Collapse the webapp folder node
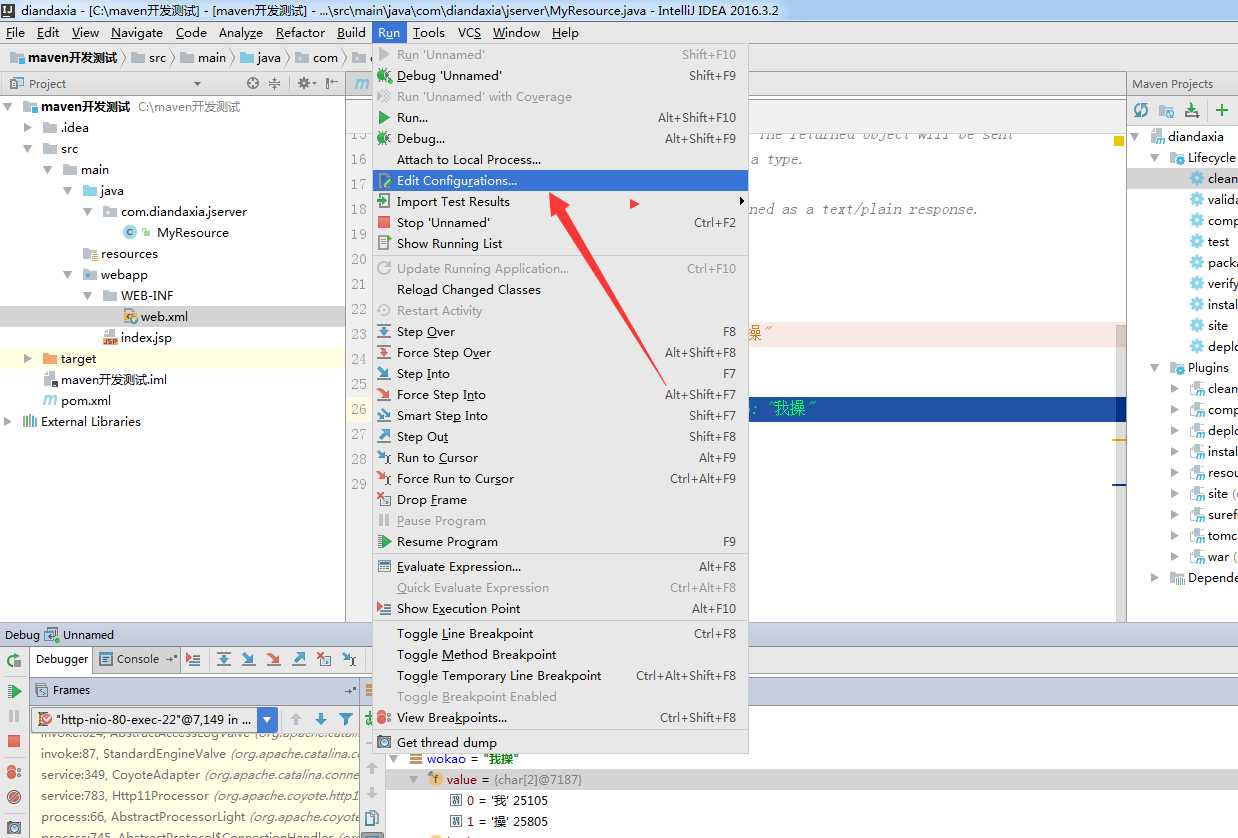 (67, 275)
